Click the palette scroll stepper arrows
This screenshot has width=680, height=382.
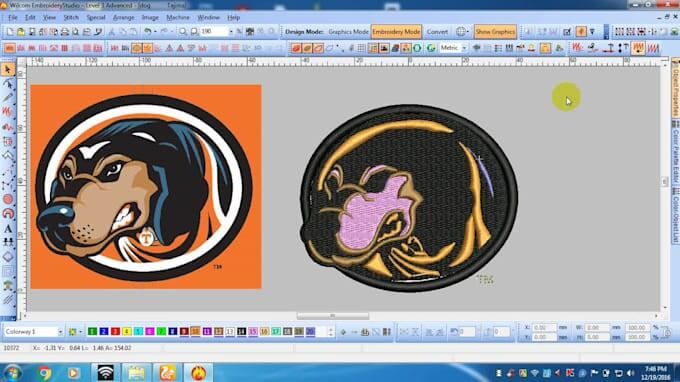coord(331,332)
